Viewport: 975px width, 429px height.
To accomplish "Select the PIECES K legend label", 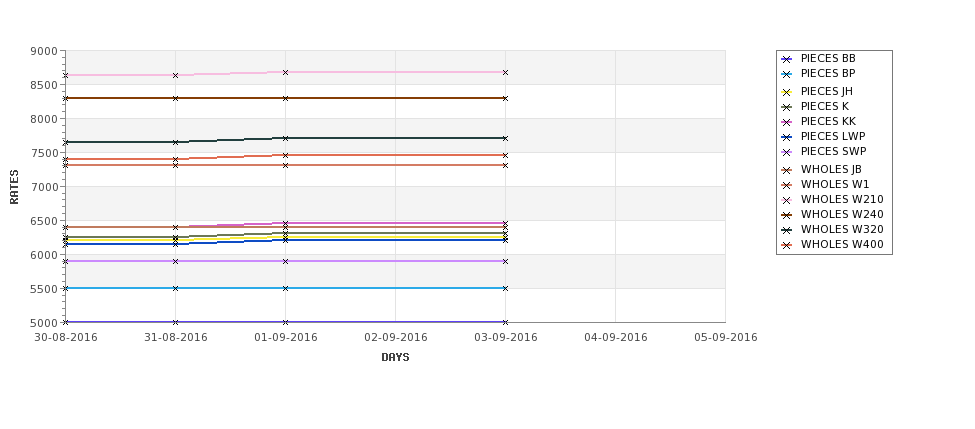I will pos(825,106).
